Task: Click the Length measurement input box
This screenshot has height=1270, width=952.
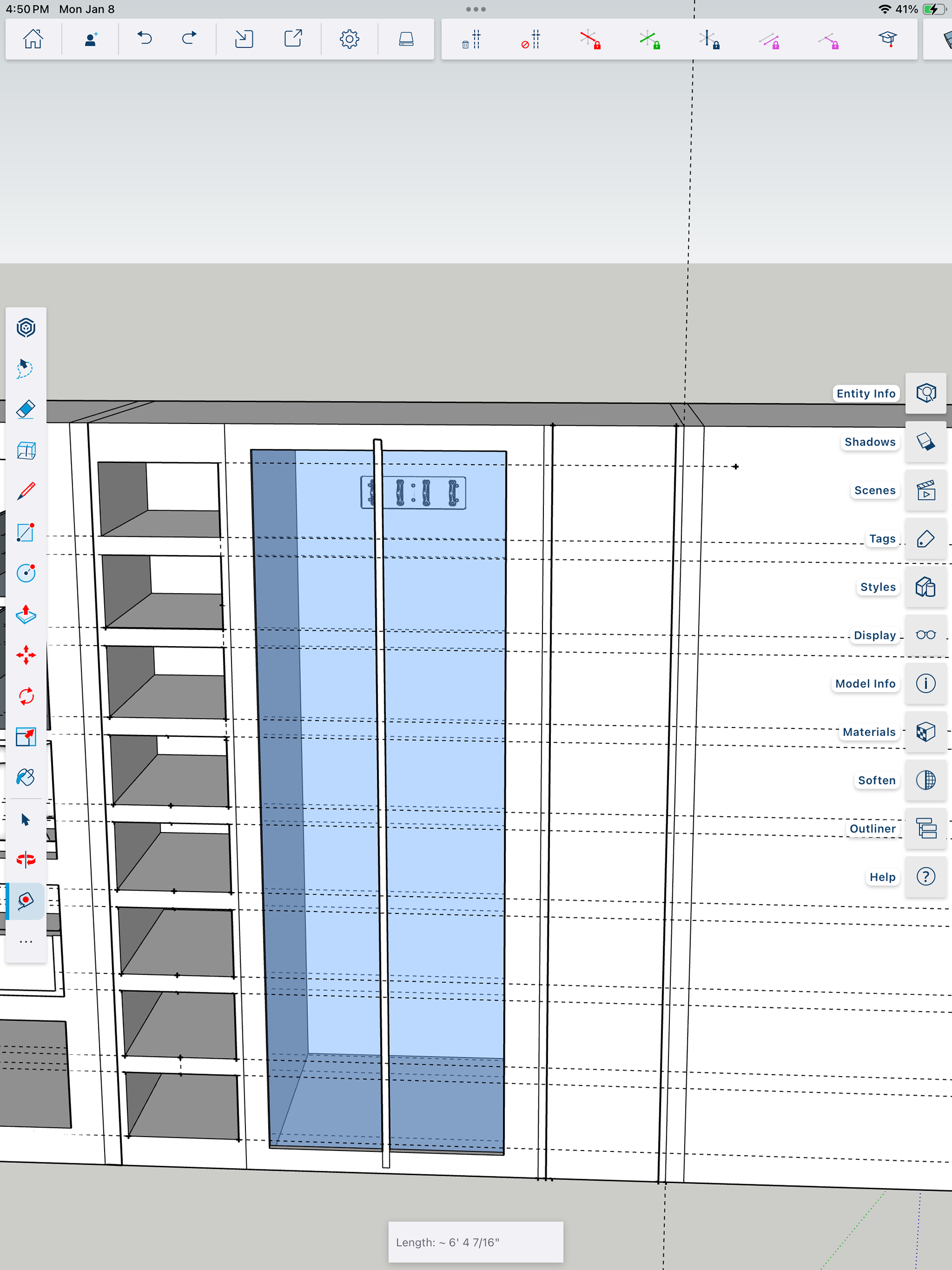Action: 476,1242
